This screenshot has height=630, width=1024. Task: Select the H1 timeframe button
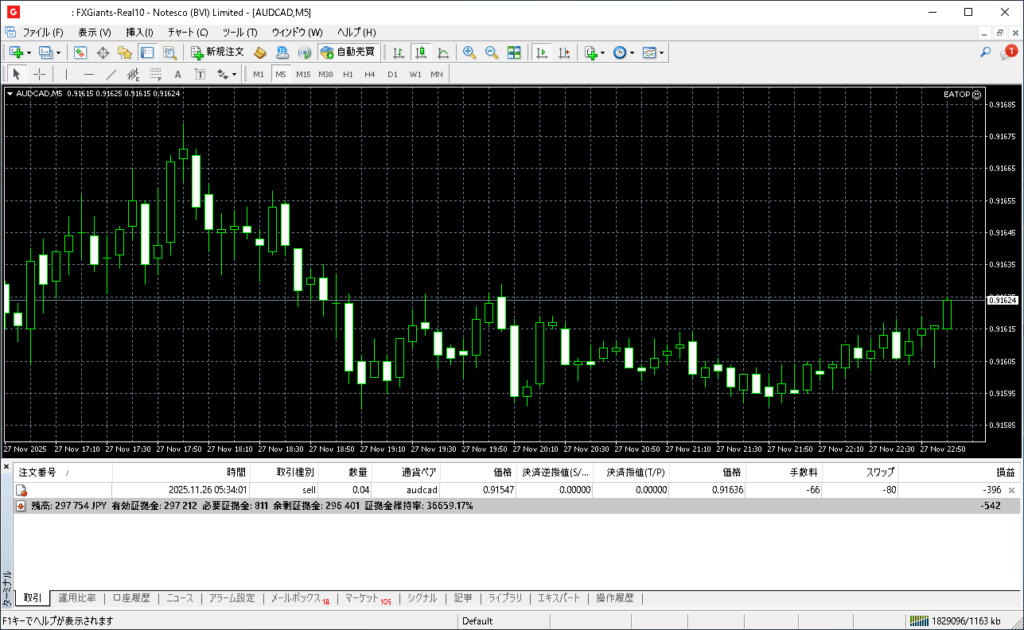coord(348,74)
